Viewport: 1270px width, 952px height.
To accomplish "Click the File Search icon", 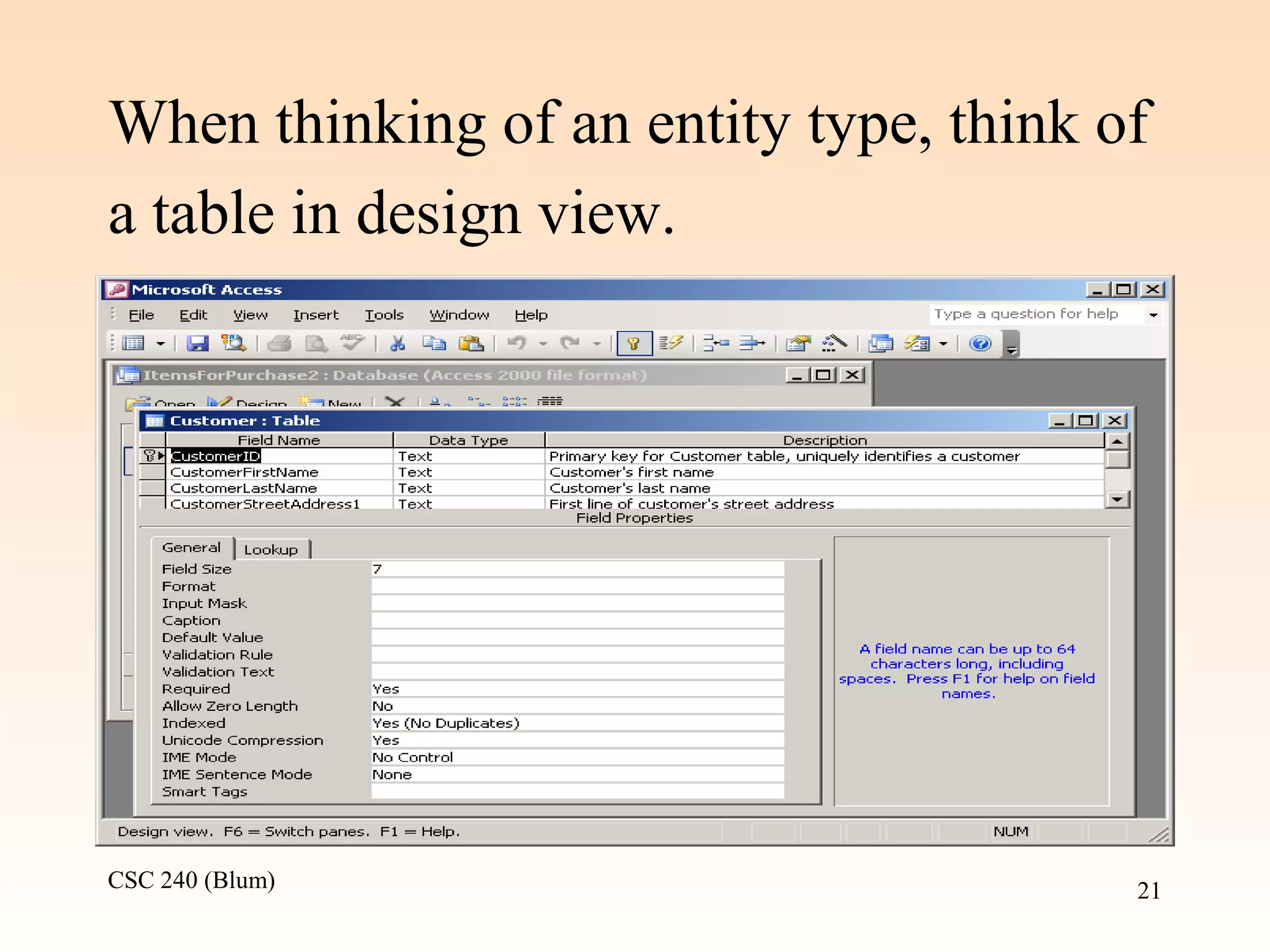I will click(234, 343).
